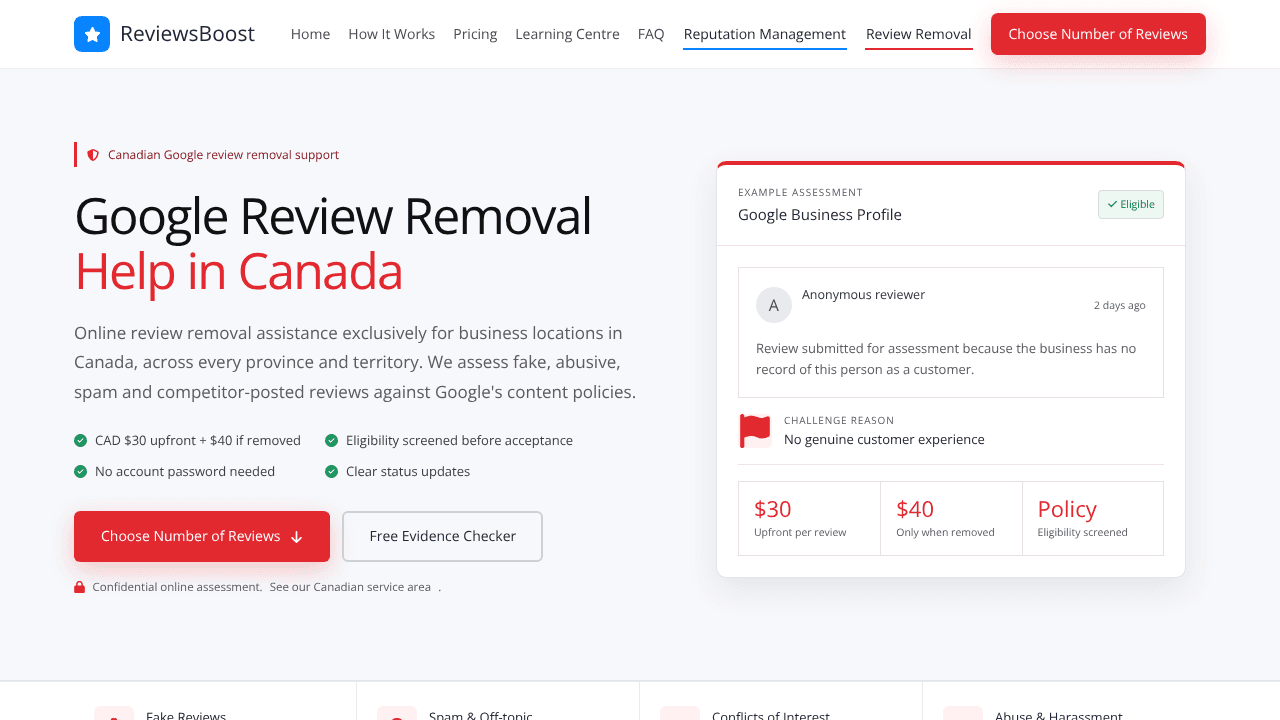This screenshot has width=1280, height=720.
Task: Click the No account password needed text
Action: point(185,471)
